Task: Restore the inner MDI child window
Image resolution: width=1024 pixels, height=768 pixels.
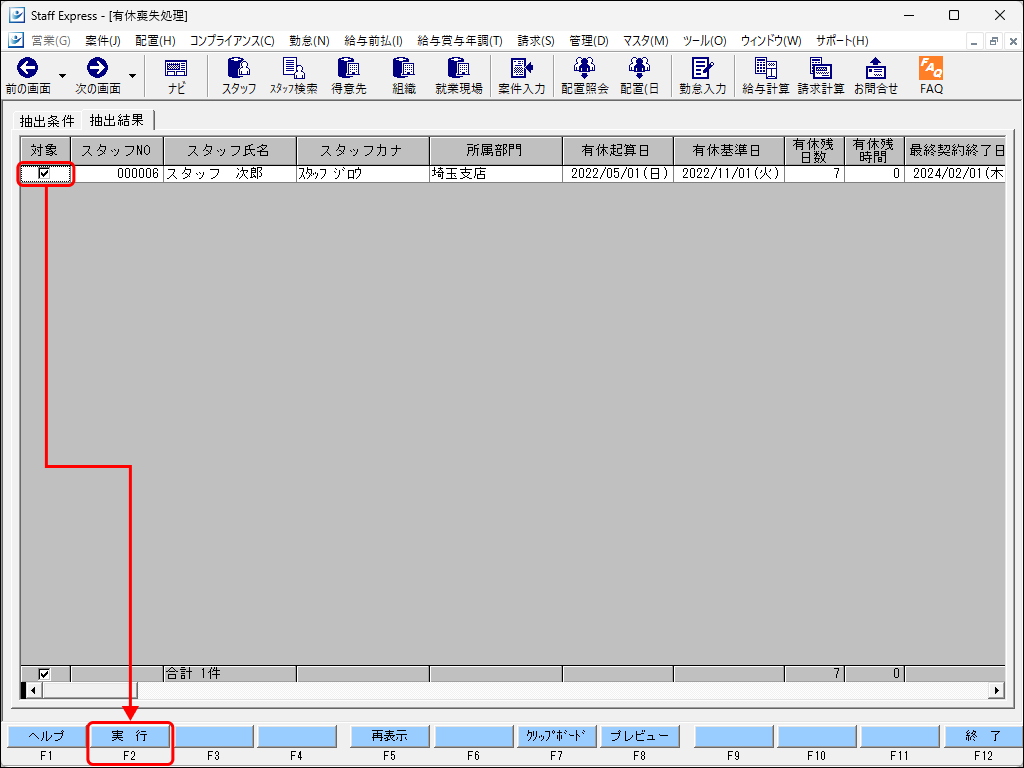Action: click(x=993, y=41)
